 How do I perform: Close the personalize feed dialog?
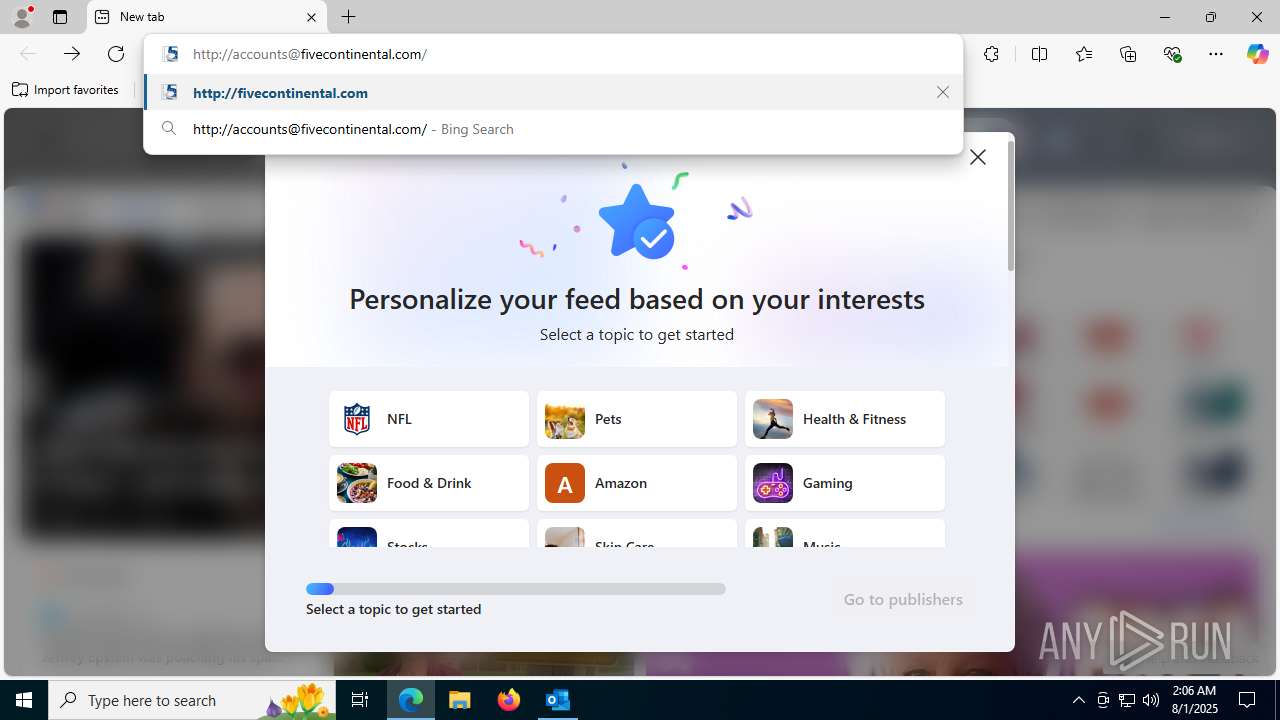coord(978,157)
